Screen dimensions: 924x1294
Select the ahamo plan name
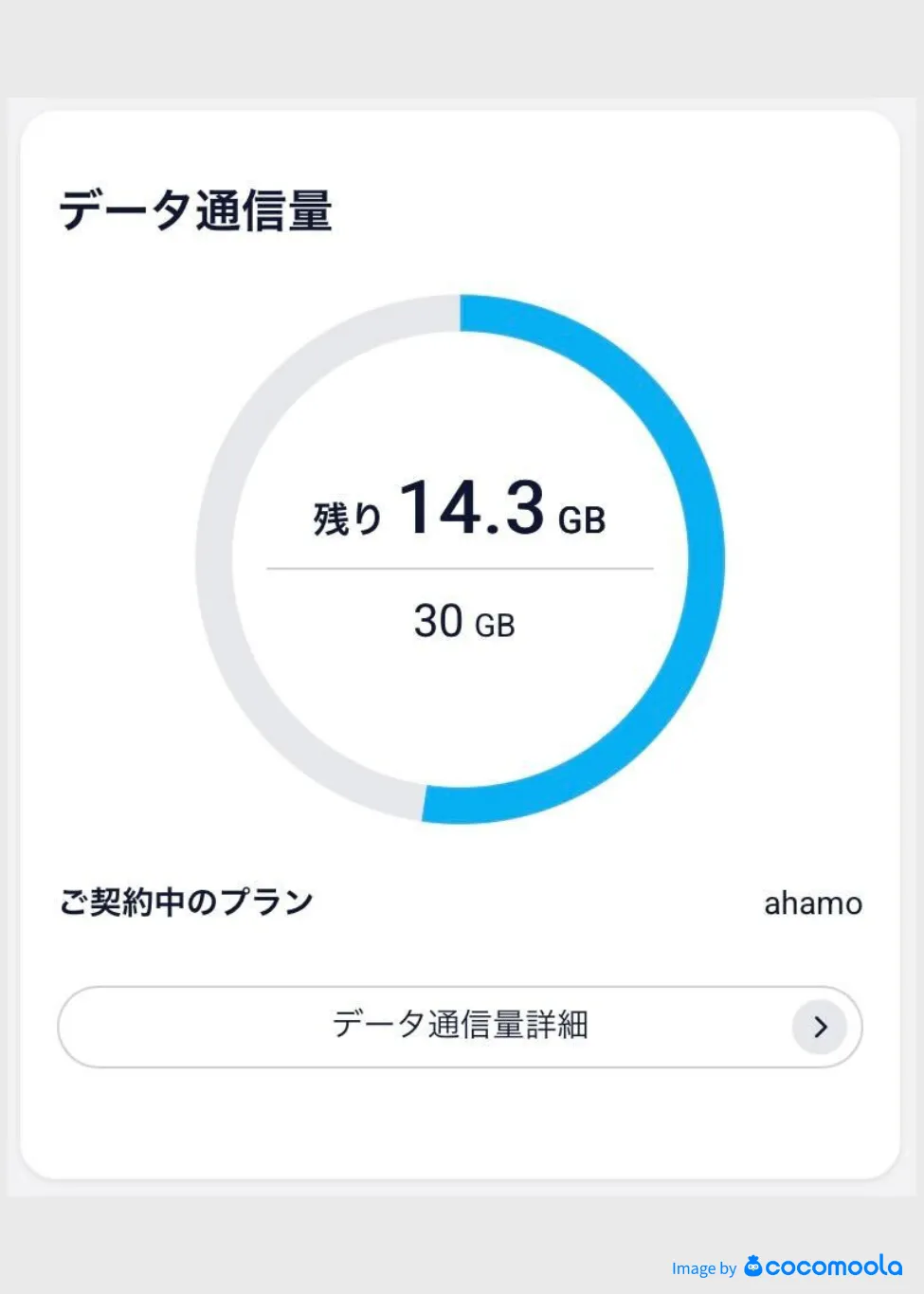(x=813, y=903)
